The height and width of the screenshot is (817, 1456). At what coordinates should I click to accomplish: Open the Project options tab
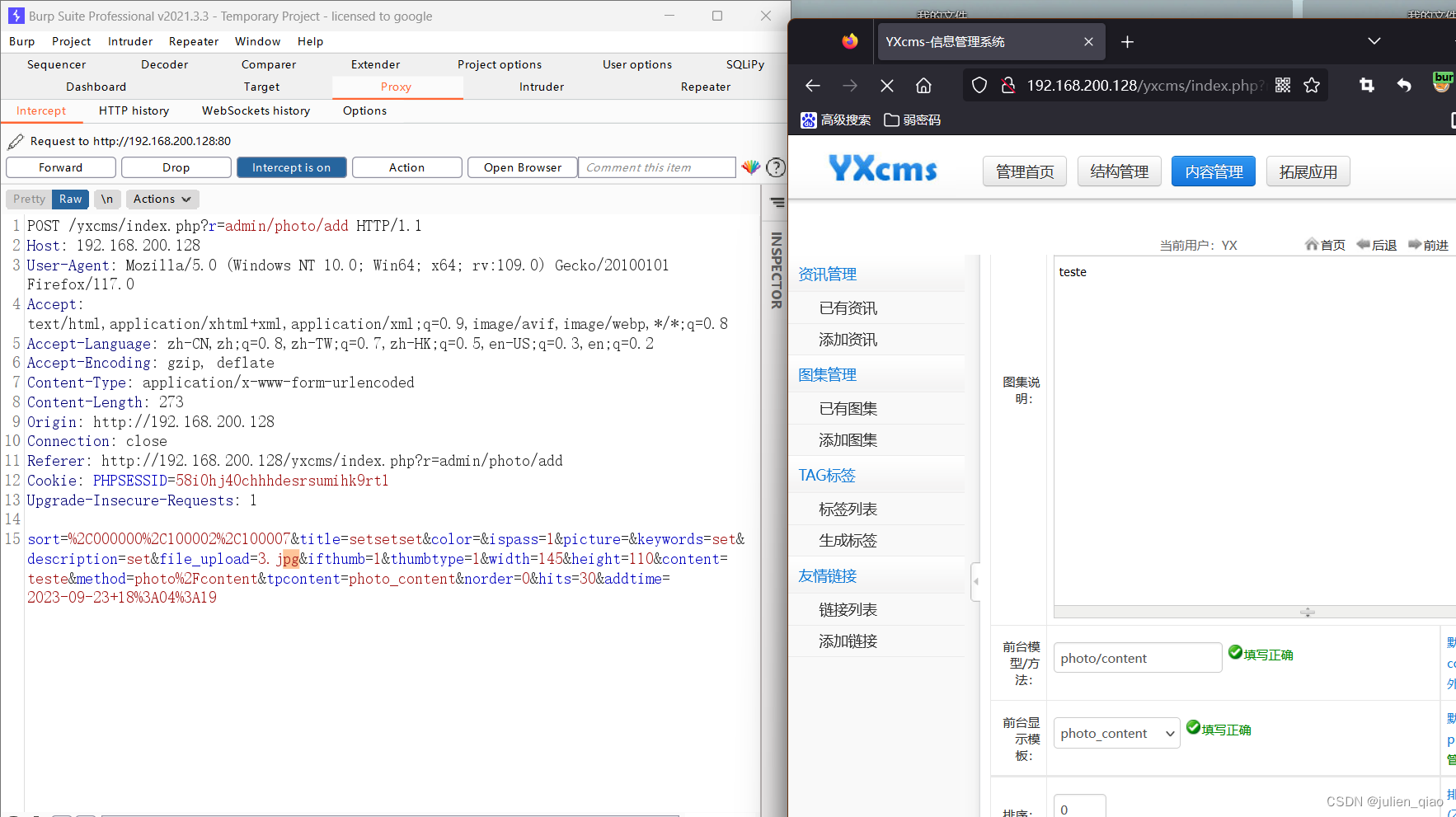tap(500, 64)
